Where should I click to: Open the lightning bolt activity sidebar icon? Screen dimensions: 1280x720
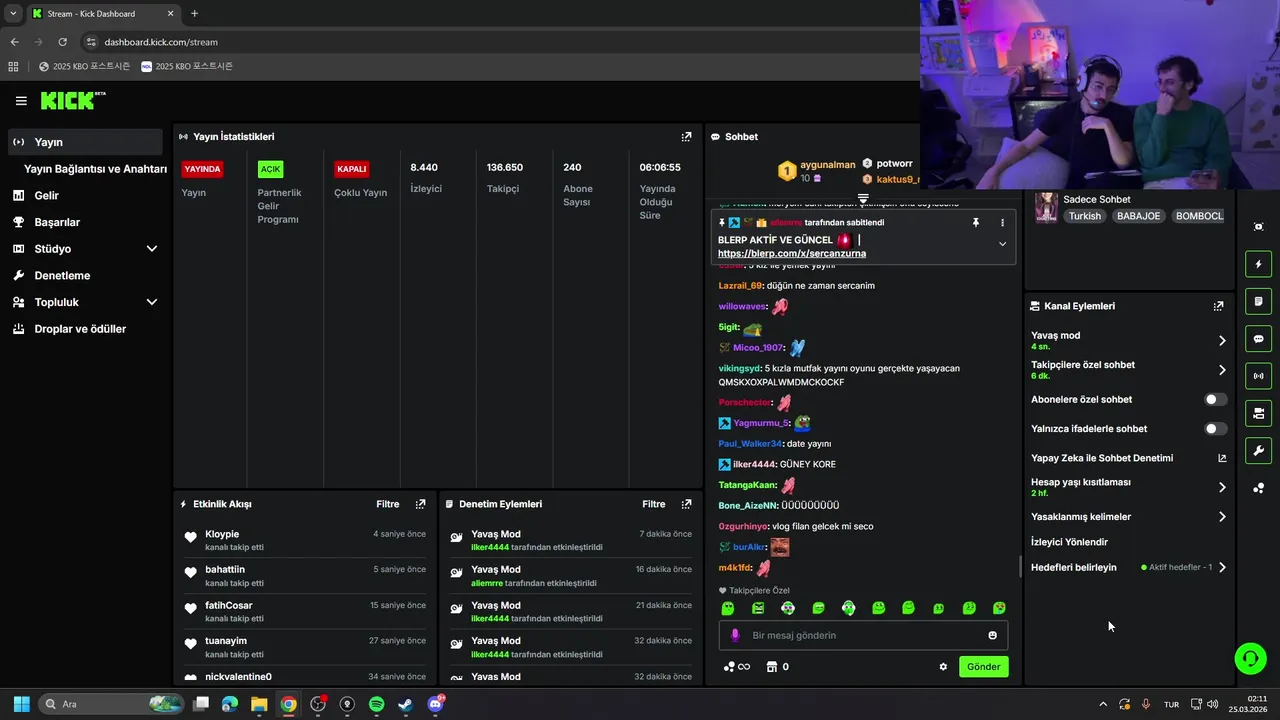tap(1258, 264)
